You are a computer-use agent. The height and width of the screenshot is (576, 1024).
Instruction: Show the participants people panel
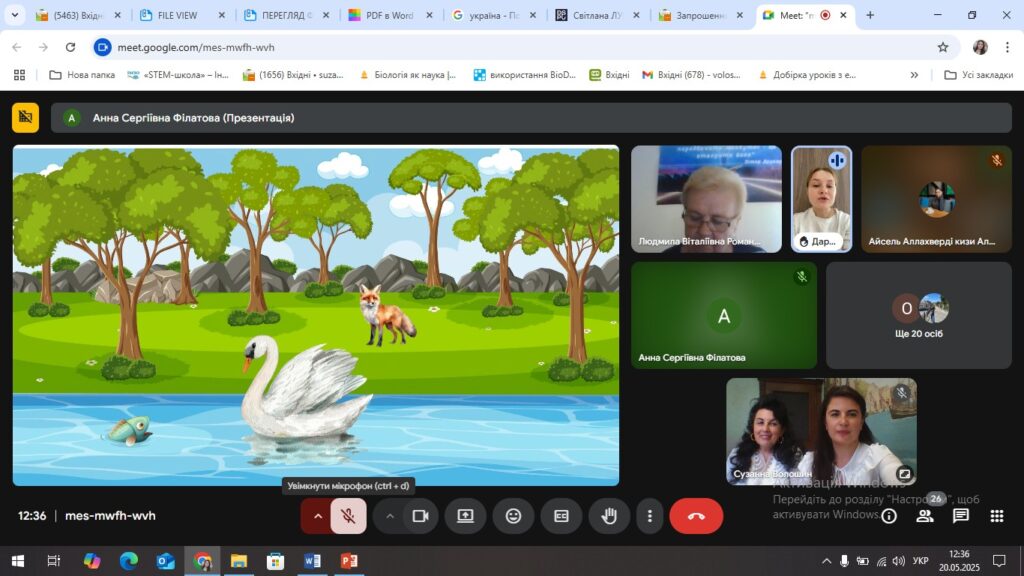tap(925, 516)
